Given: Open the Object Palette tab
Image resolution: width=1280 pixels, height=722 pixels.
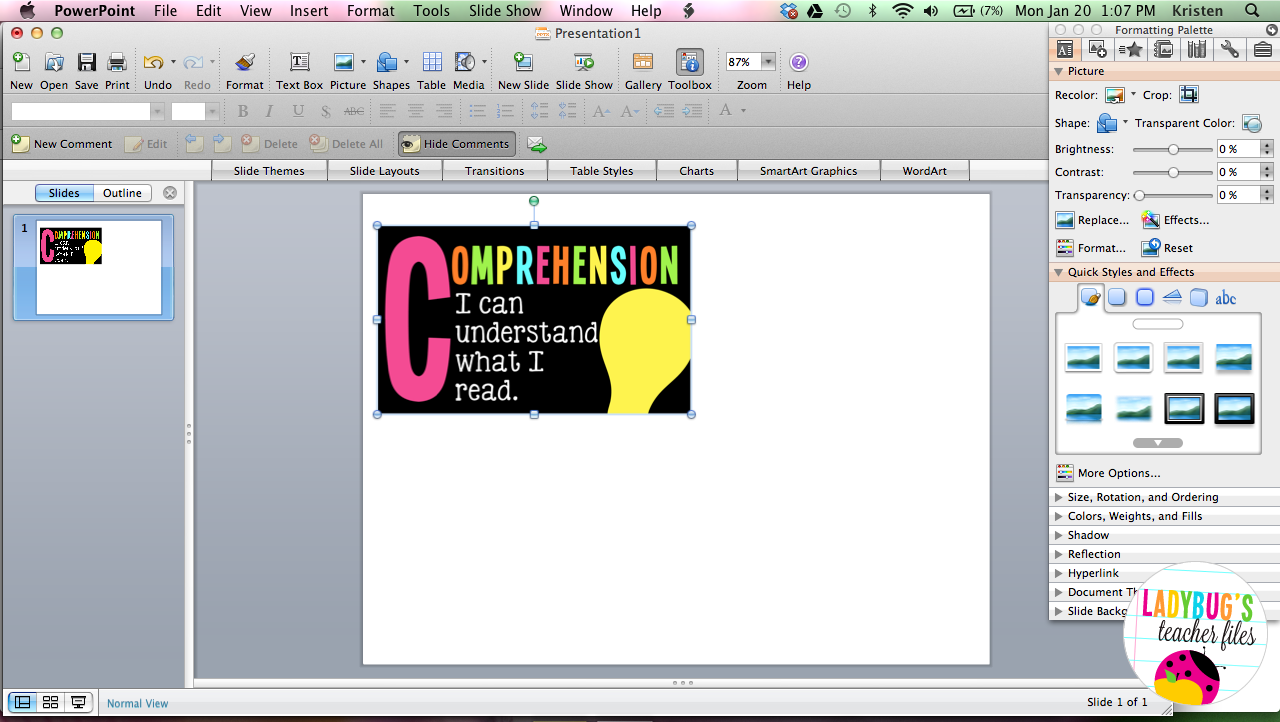Looking at the screenshot, I should [1098, 49].
